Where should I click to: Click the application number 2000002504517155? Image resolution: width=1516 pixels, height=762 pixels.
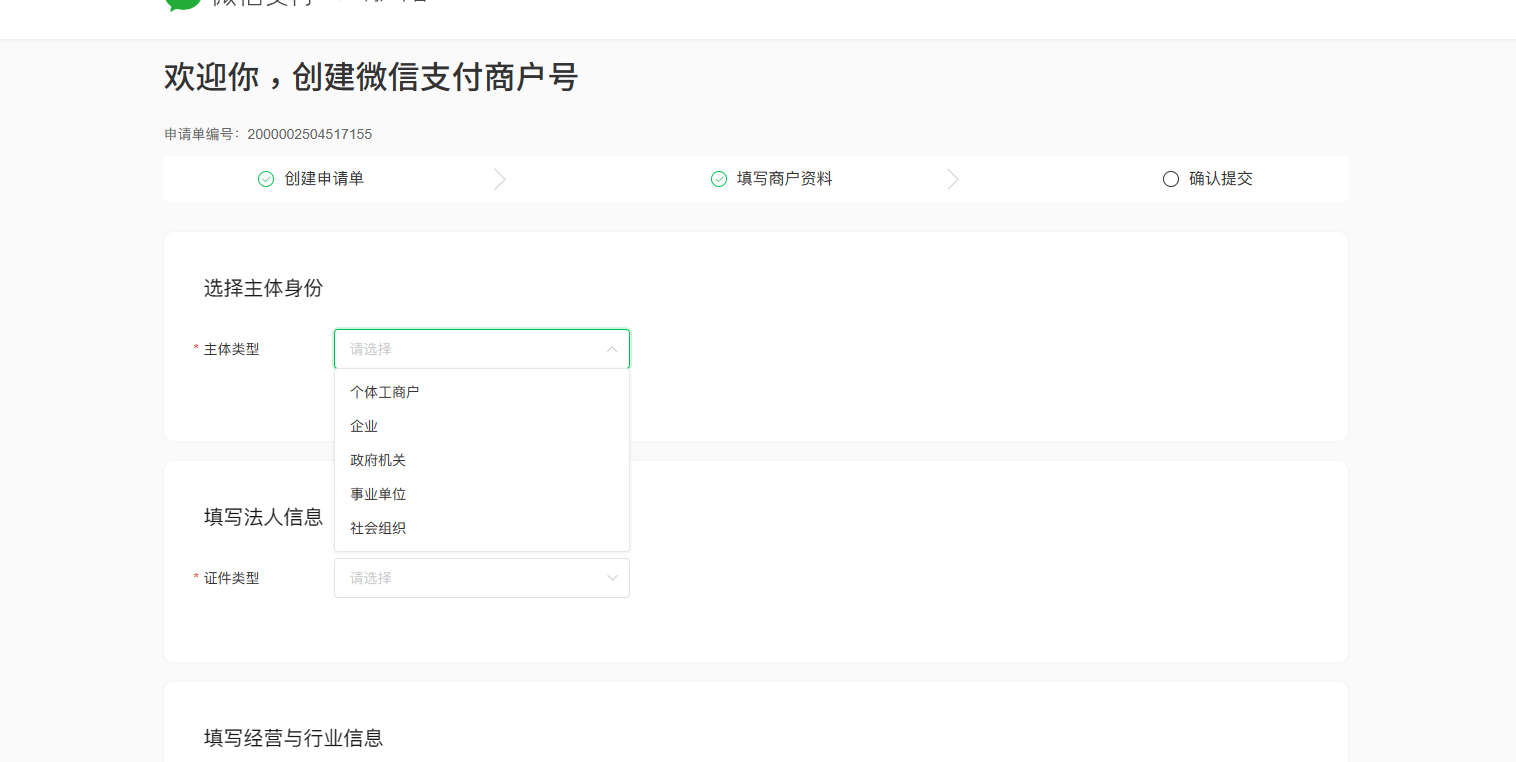click(310, 134)
